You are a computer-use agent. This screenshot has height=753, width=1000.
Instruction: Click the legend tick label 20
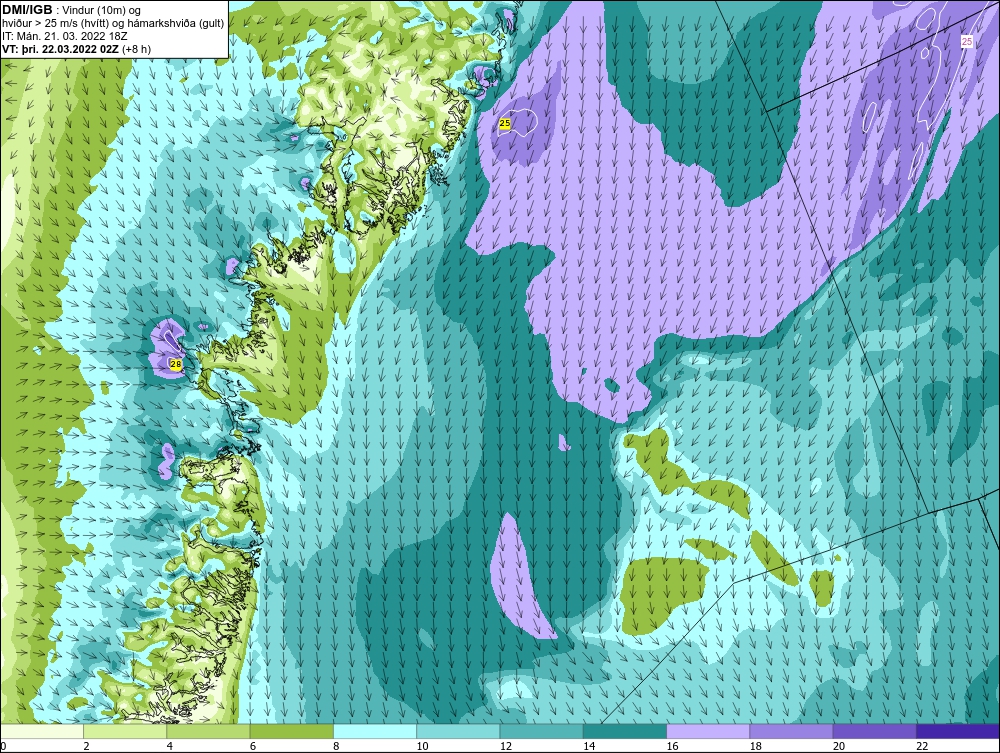coord(839,746)
